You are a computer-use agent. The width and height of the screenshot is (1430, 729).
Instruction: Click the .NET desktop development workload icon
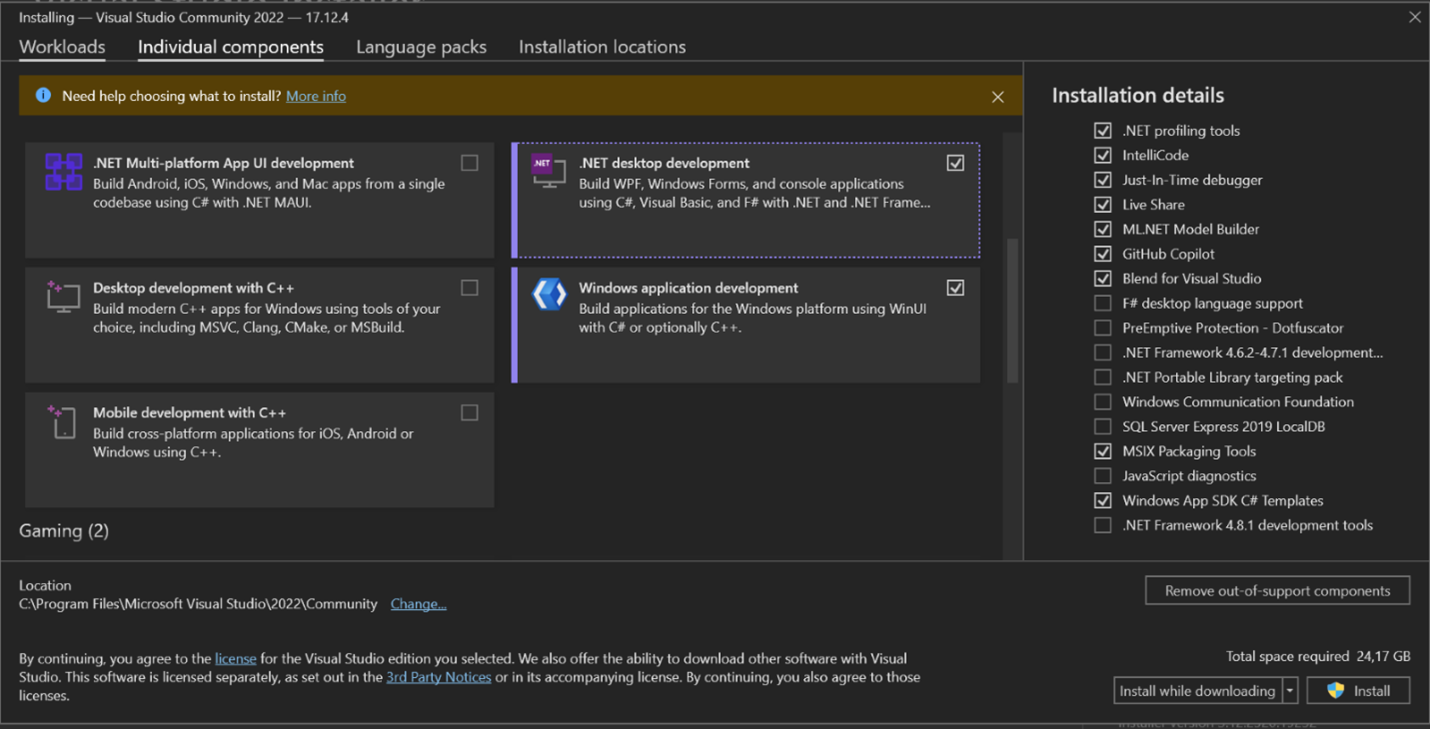548,171
